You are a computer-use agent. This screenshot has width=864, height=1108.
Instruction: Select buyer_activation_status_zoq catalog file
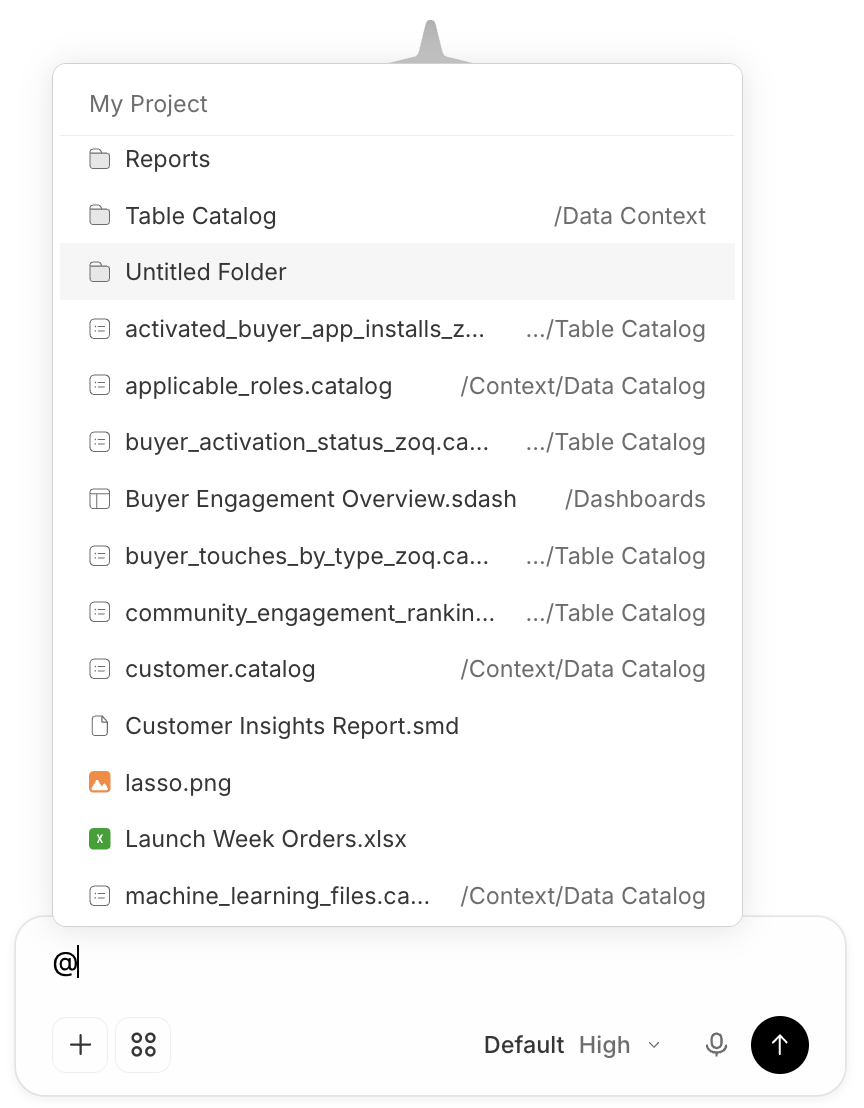397,442
